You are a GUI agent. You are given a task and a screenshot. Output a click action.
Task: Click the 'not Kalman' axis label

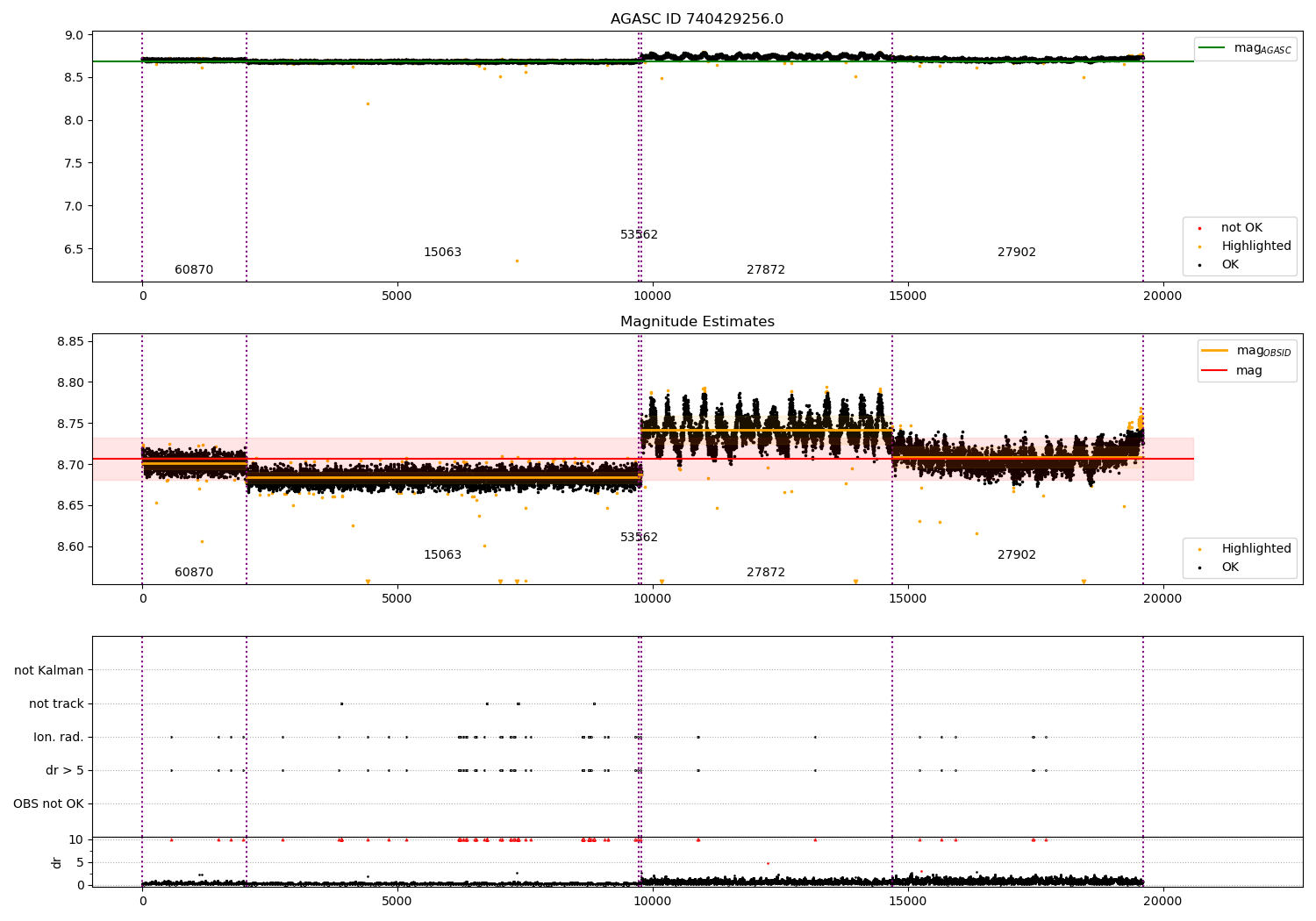click(49, 671)
